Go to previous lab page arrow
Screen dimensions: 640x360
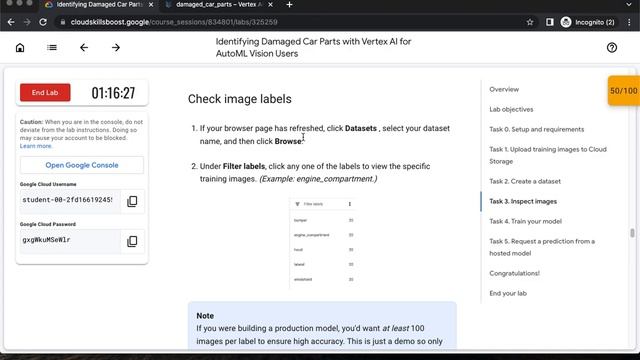[x=84, y=48]
